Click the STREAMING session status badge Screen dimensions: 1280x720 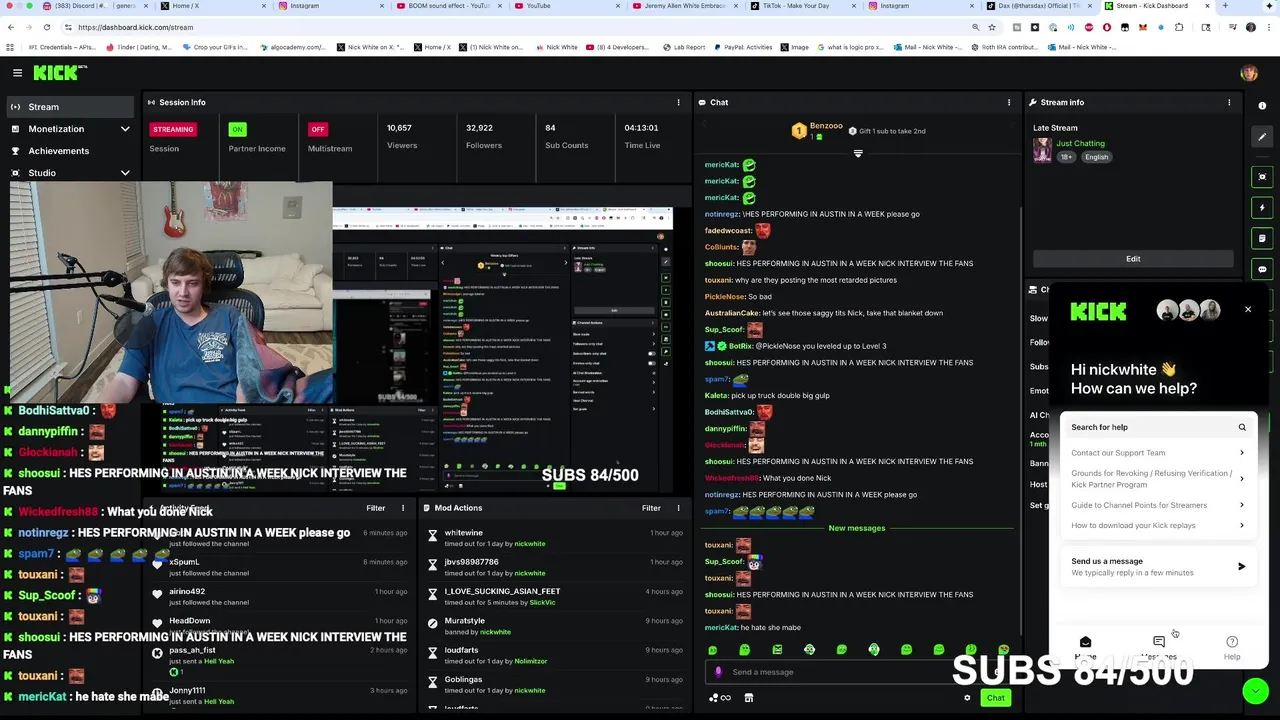click(x=173, y=129)
